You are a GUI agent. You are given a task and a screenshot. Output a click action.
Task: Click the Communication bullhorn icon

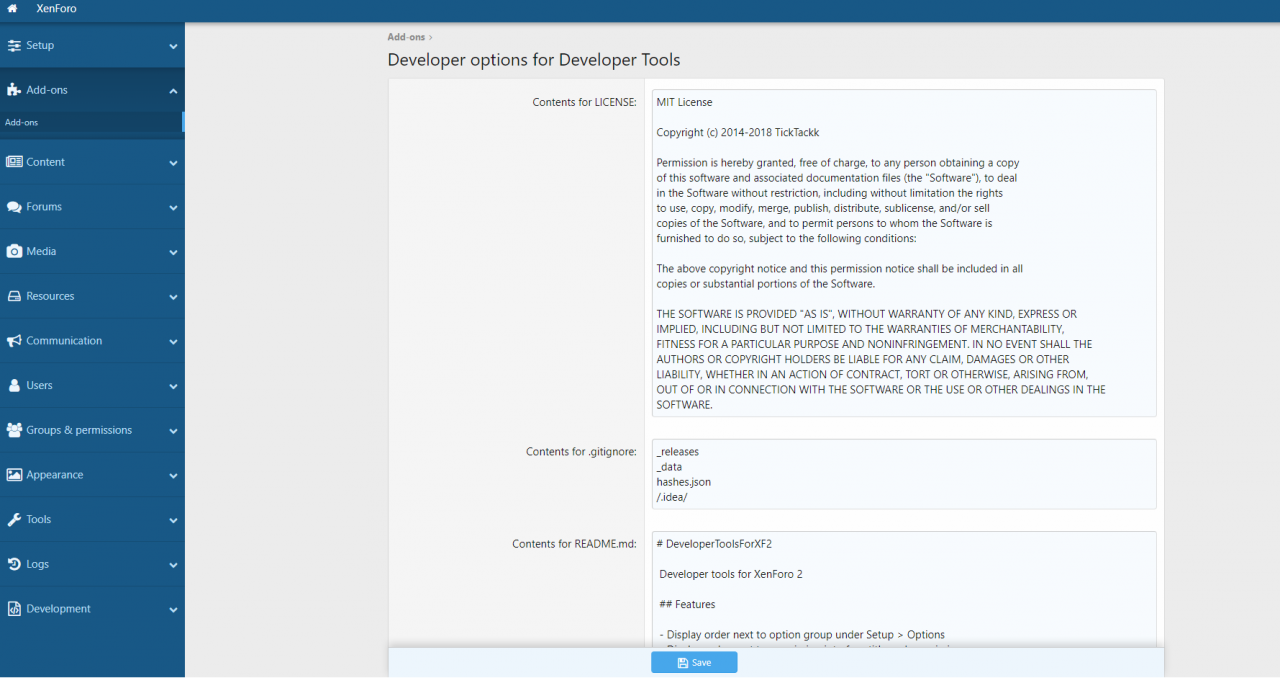[x=14, y=341]
